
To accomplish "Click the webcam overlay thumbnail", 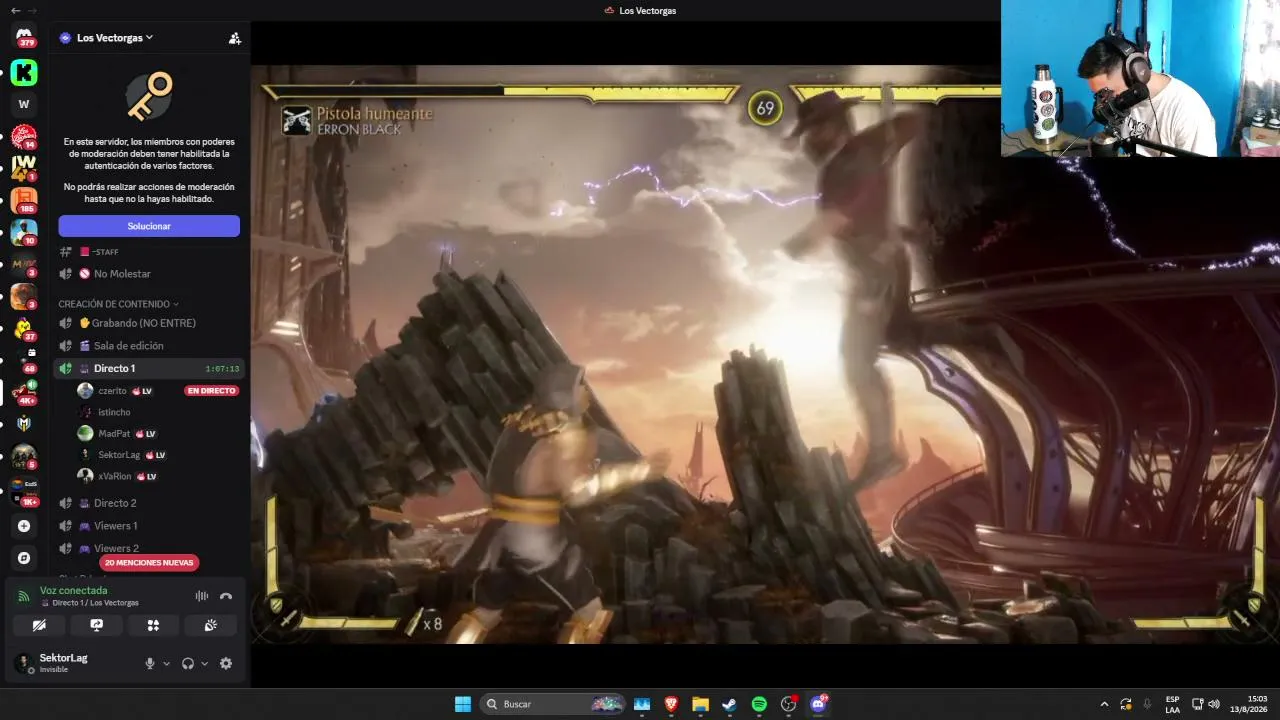I will pos(1140,78).
